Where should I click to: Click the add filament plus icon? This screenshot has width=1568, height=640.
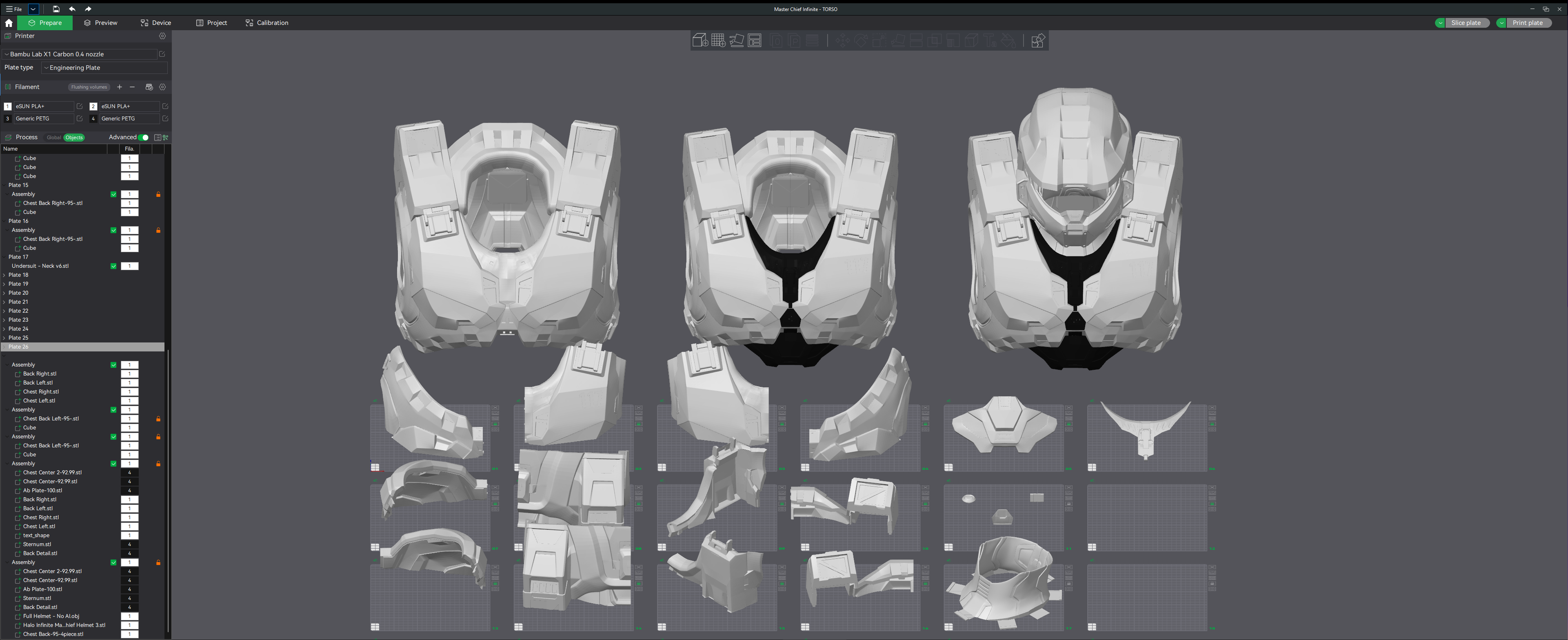pyautogui.click(x=119, y=87)
